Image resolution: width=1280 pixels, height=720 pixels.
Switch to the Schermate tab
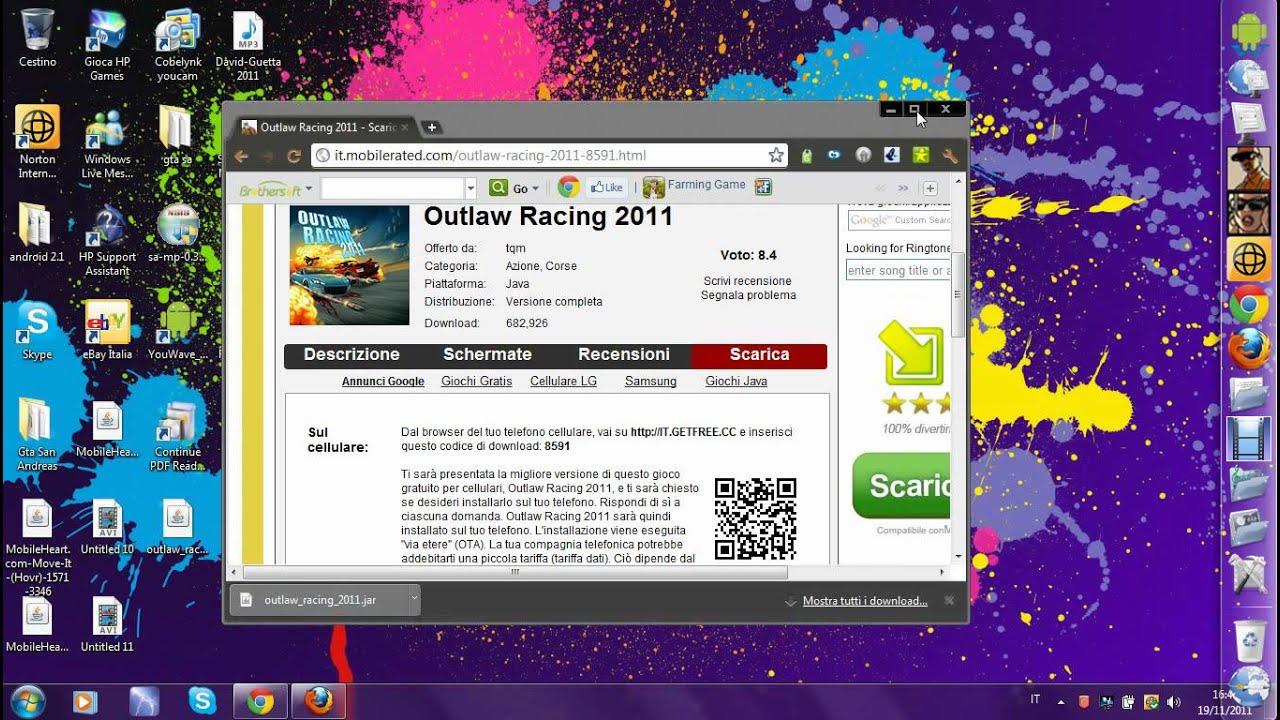click(487, 355)
